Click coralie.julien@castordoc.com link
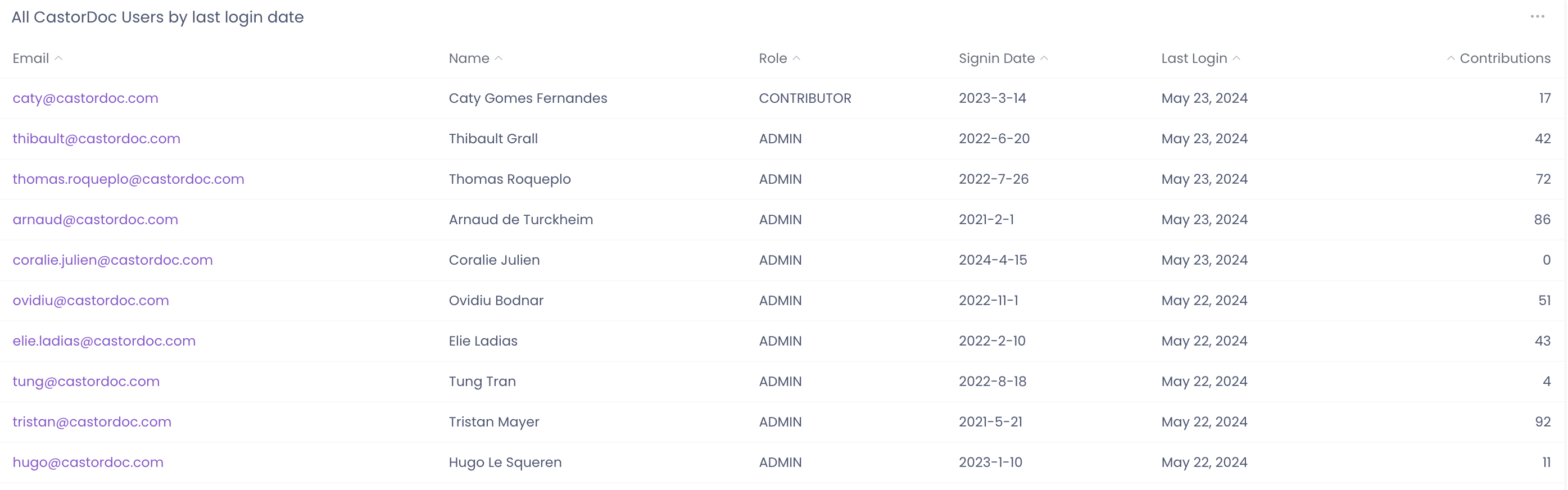Viewport: 1568px width, 490px height. (x=112, y=261)
